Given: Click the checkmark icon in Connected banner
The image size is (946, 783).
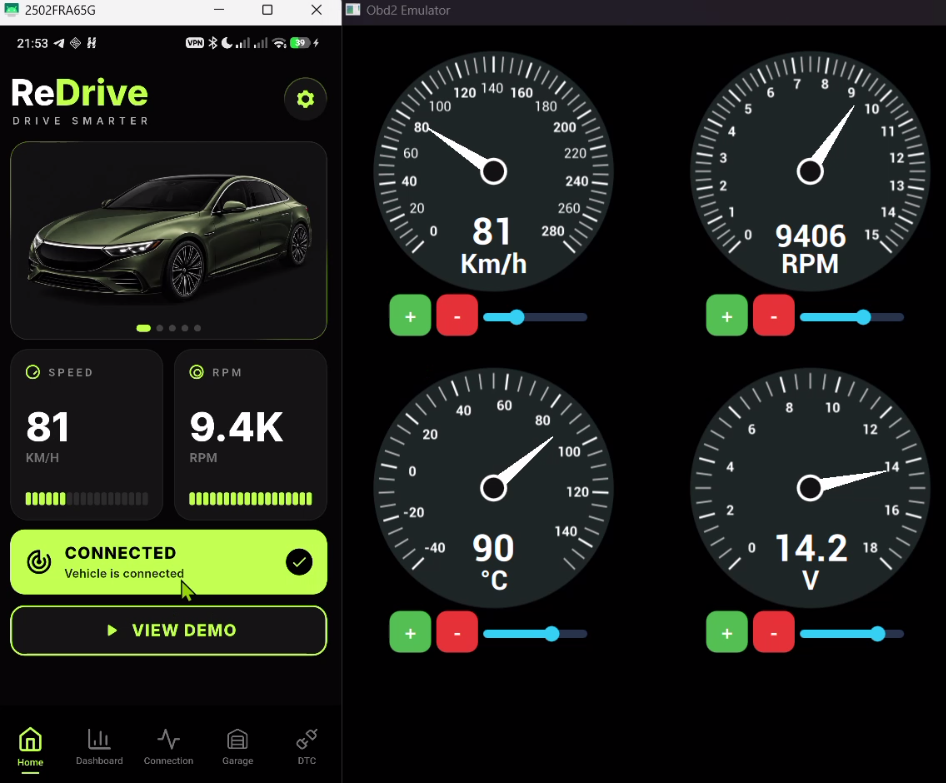Looking at the screenshot, I should 299,562.
